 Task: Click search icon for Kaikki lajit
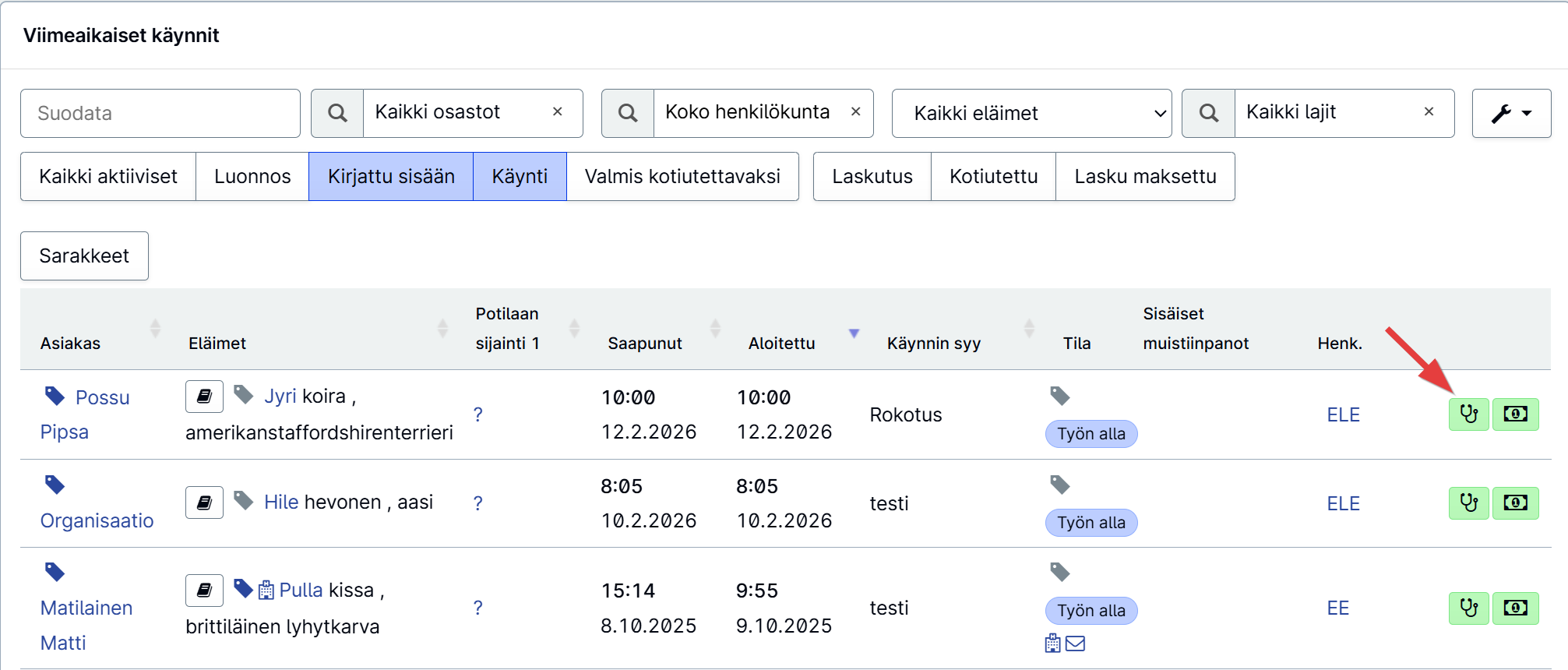coord(1208,113)
